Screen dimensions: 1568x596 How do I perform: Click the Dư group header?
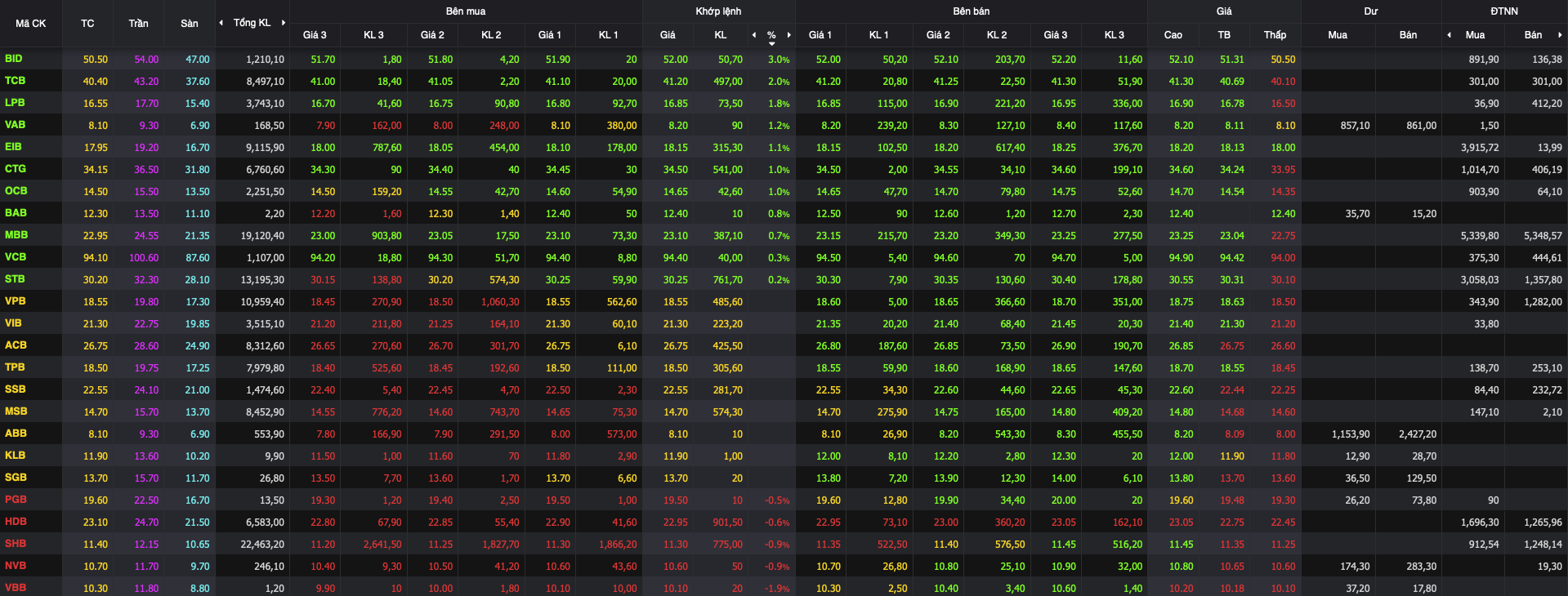click(1371, 11)
